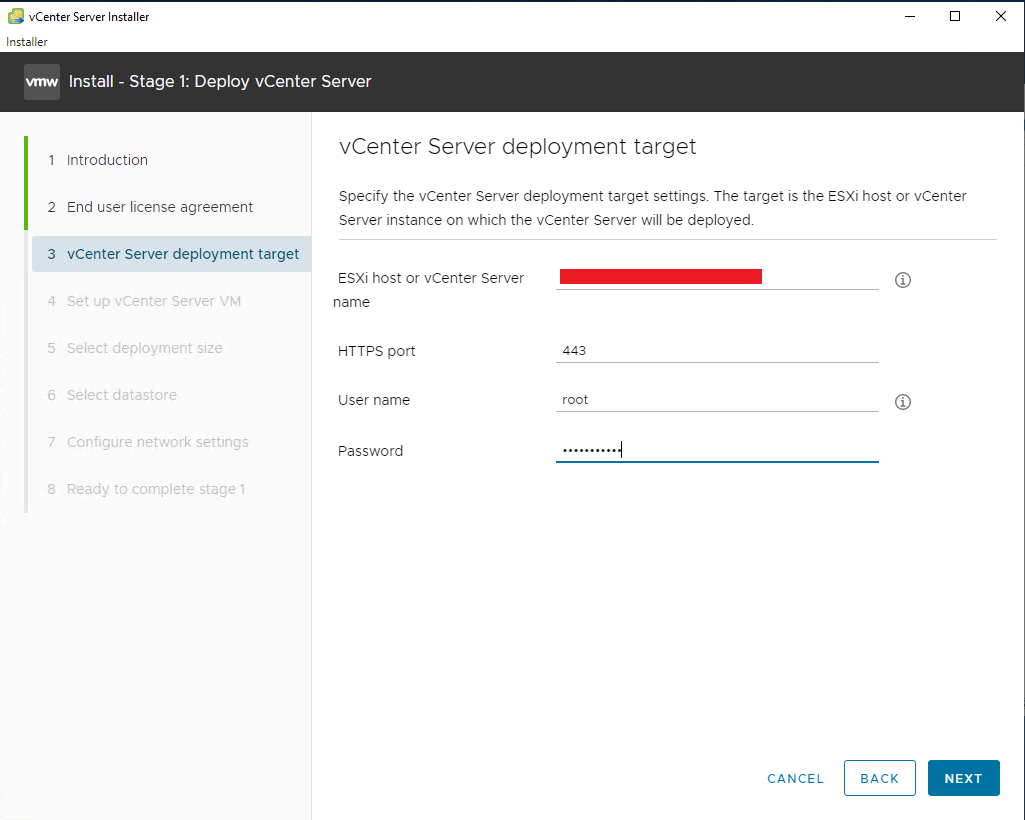This screenshot has width=1025, height=820.
Task: Click the User name input field
Action: 717,400
